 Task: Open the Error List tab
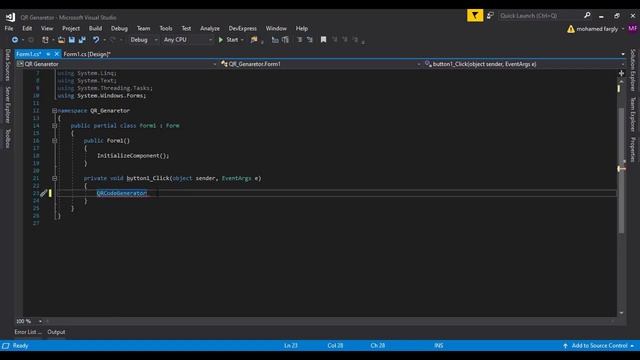pyautogui.click(x=28, y=332)
